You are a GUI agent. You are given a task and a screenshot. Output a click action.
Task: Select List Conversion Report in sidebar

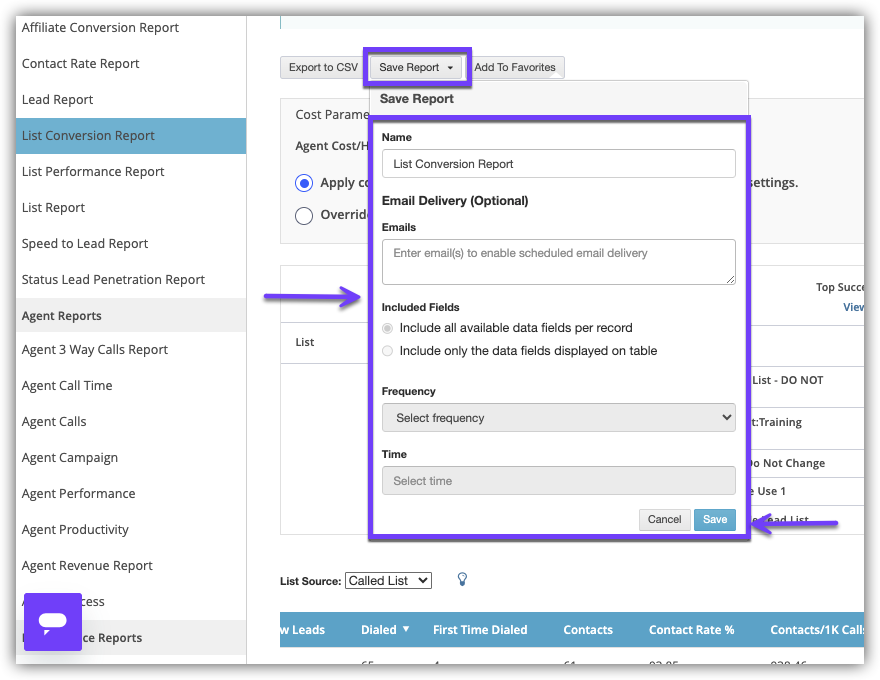point(131,136)
